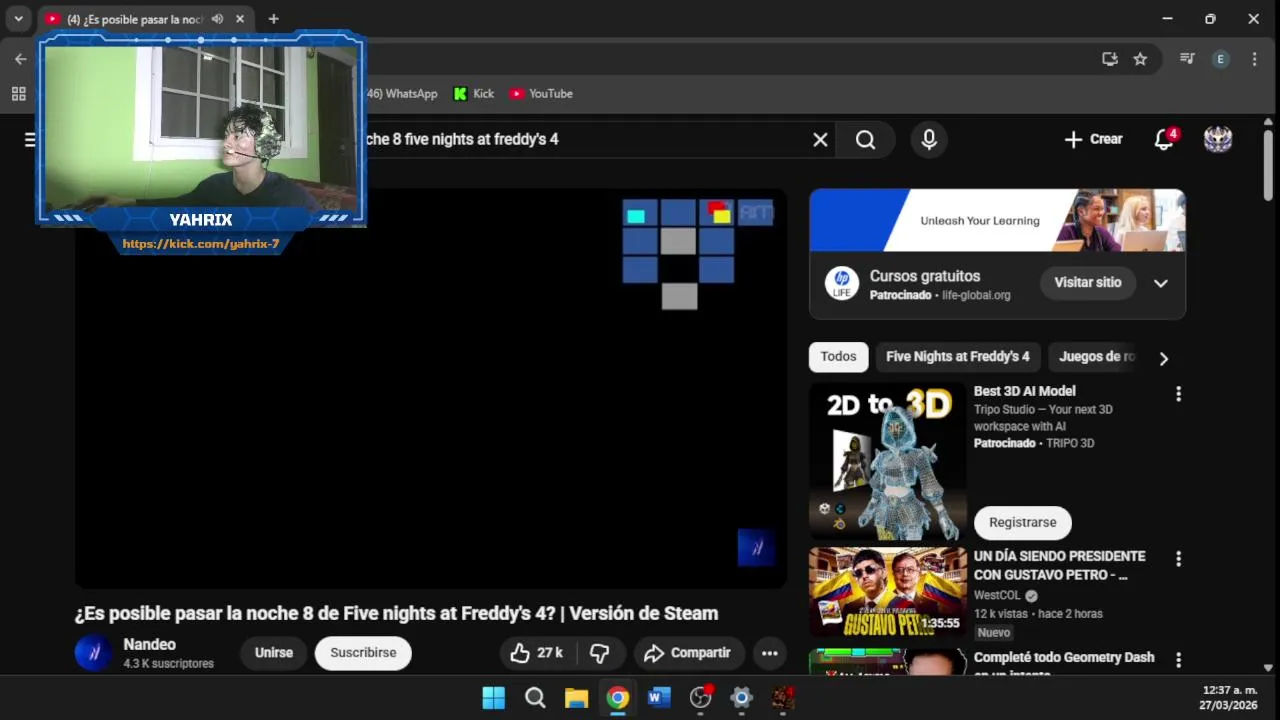Open Gustavo Petro video thumbnail
1280x720 pixels.
(888, 592)
